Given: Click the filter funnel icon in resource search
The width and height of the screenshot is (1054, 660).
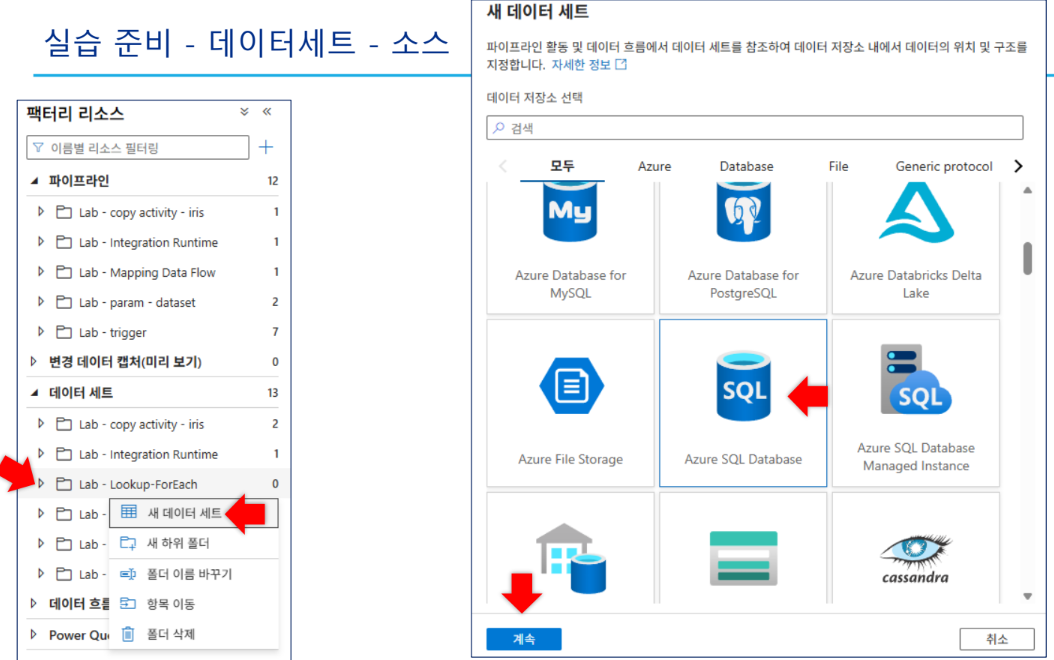Looking at the screenshot, I should coord(38,147).
